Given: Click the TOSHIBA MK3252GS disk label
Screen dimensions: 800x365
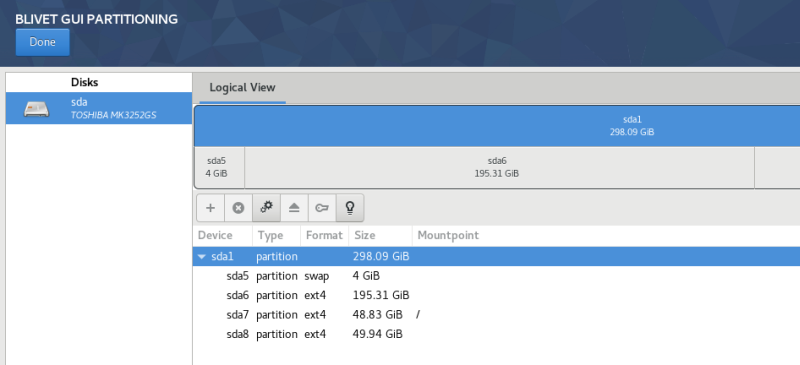Looking at the screenshot, I should tap(113, 115).
